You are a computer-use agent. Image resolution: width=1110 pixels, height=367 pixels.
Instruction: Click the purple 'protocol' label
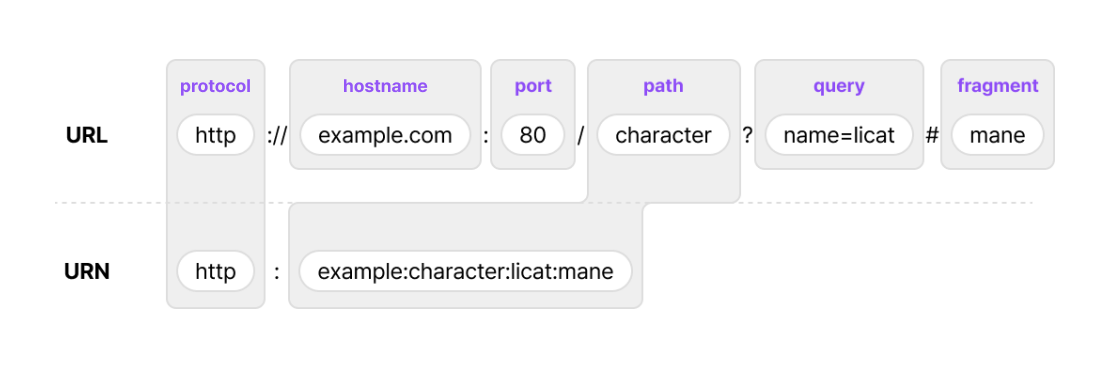click(215, 86)
